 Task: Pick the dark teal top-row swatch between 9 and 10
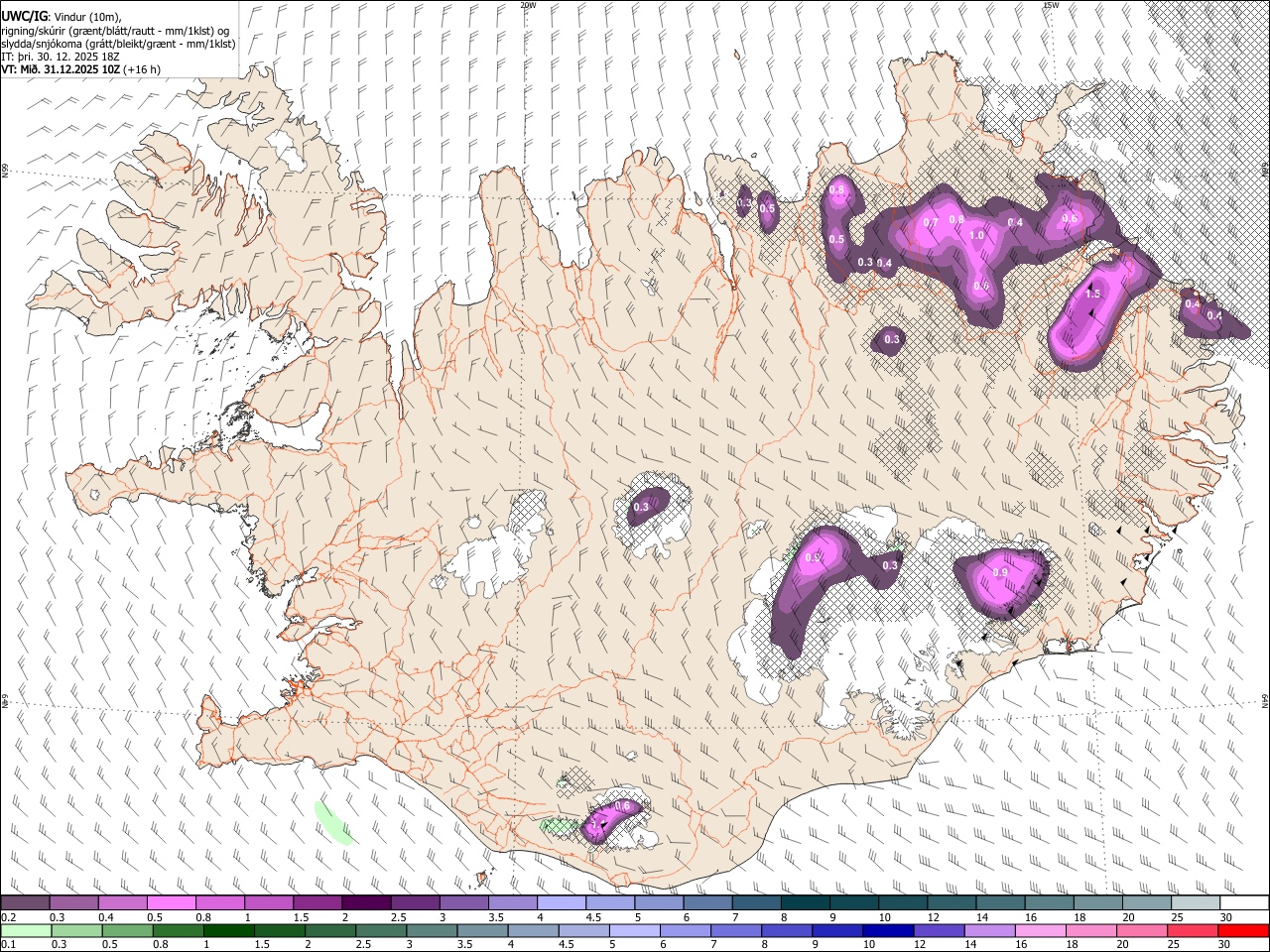(854, 903)
